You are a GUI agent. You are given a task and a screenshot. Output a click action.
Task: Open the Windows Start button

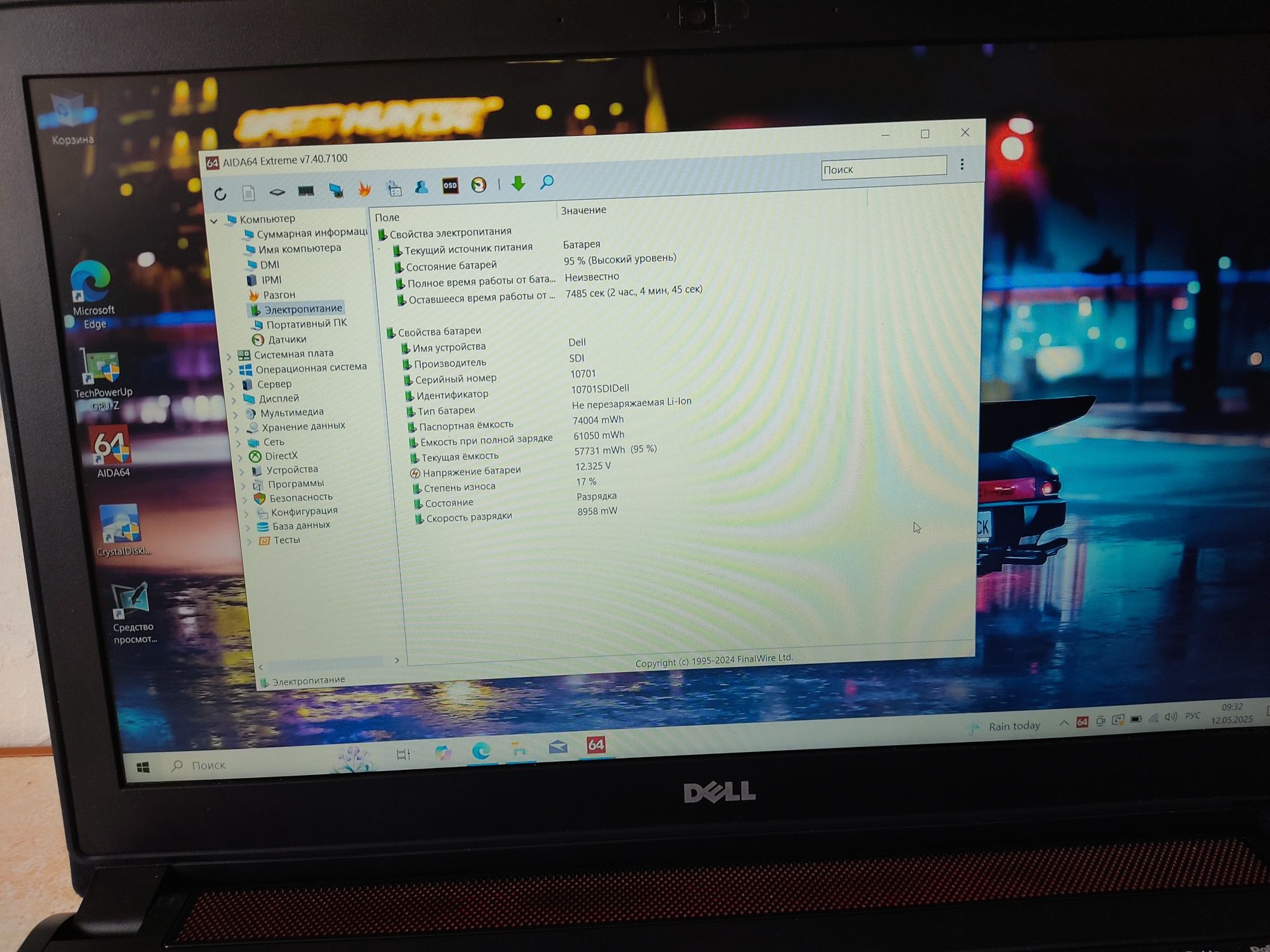[144, 768]
